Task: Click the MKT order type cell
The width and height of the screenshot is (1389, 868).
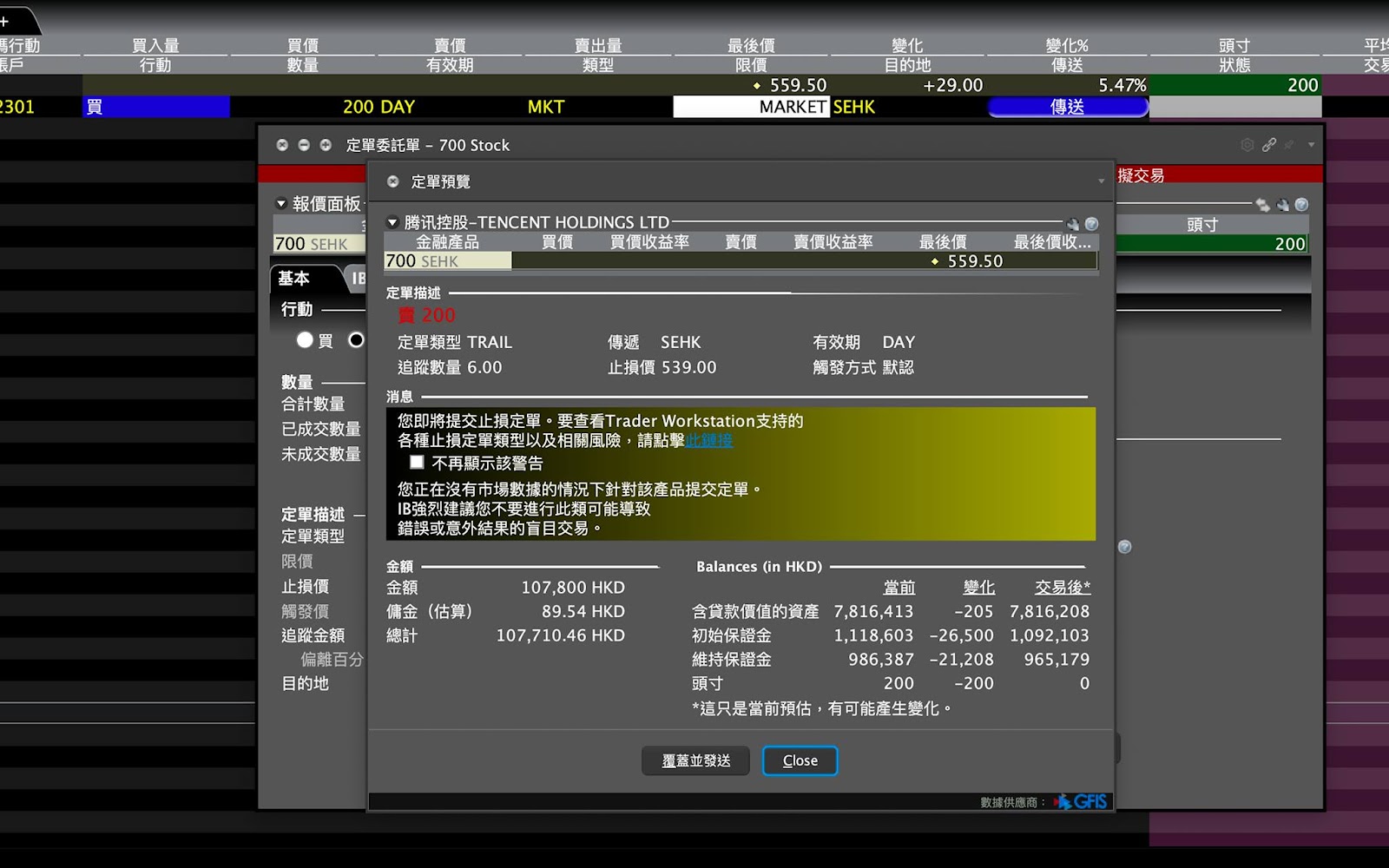Action: coord(546,107)
